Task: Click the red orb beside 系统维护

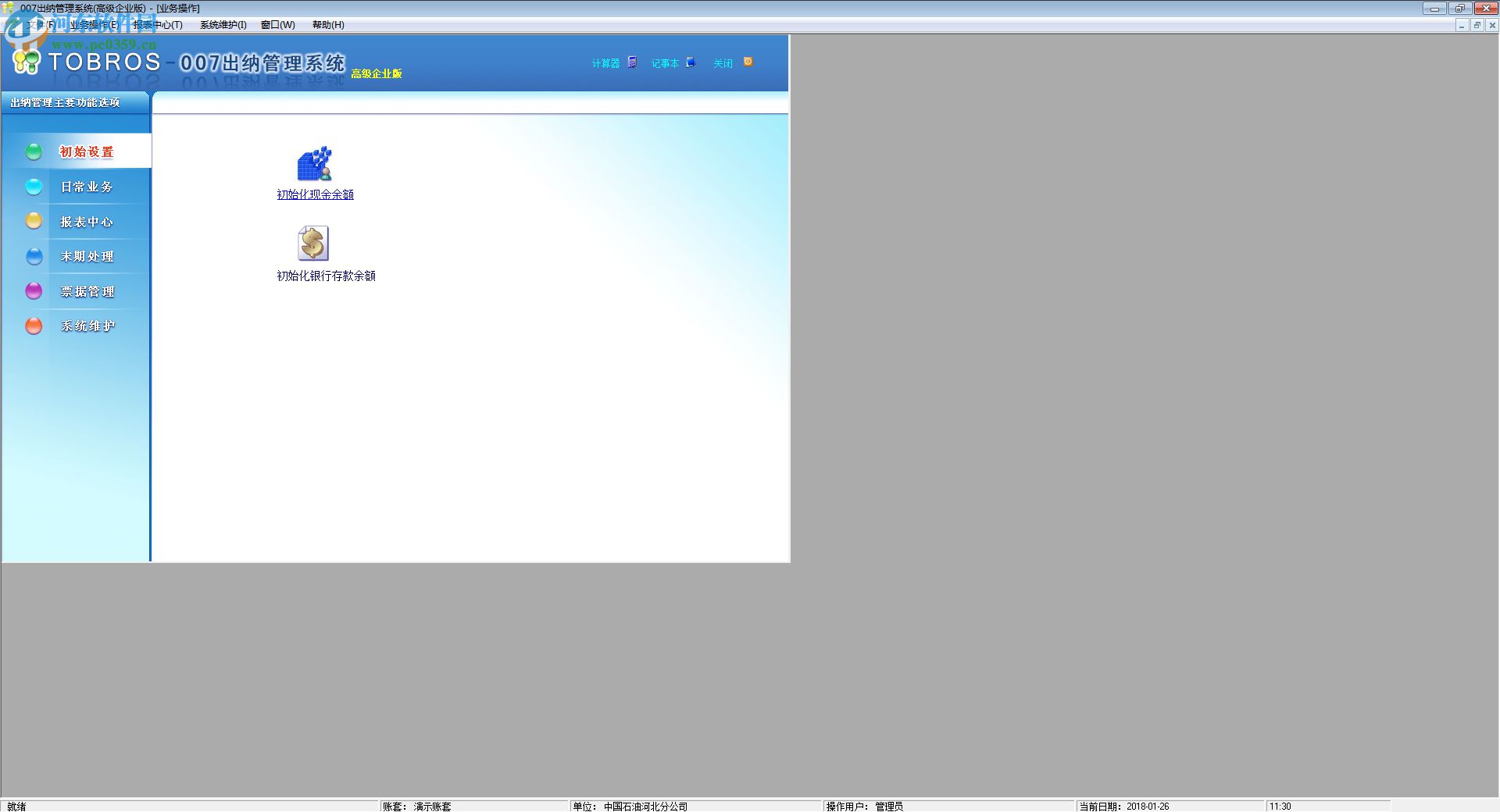Action: coord(34,326)
